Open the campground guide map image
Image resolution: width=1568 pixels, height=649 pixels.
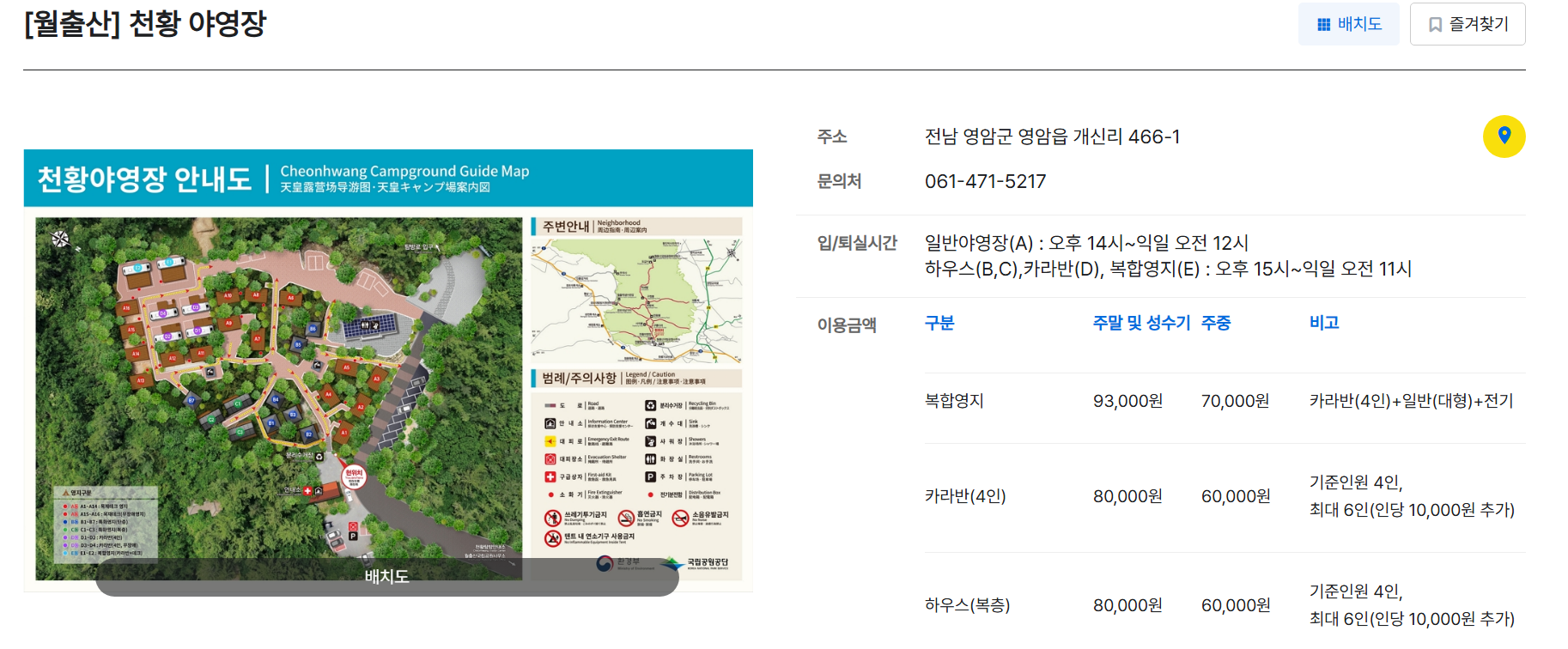(x=388, y=371)
